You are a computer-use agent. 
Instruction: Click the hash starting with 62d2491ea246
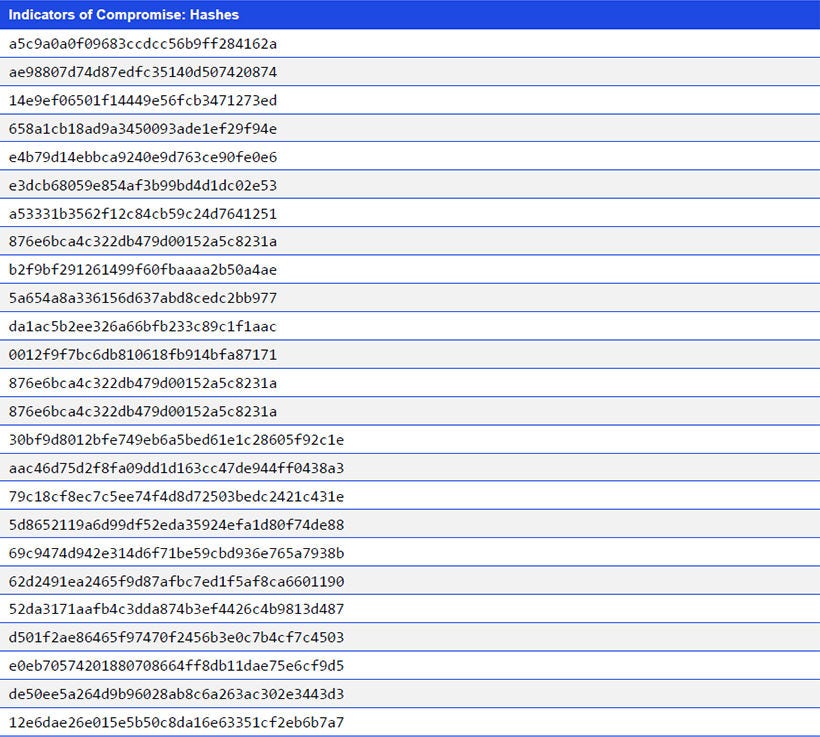[x=176, y=581]
